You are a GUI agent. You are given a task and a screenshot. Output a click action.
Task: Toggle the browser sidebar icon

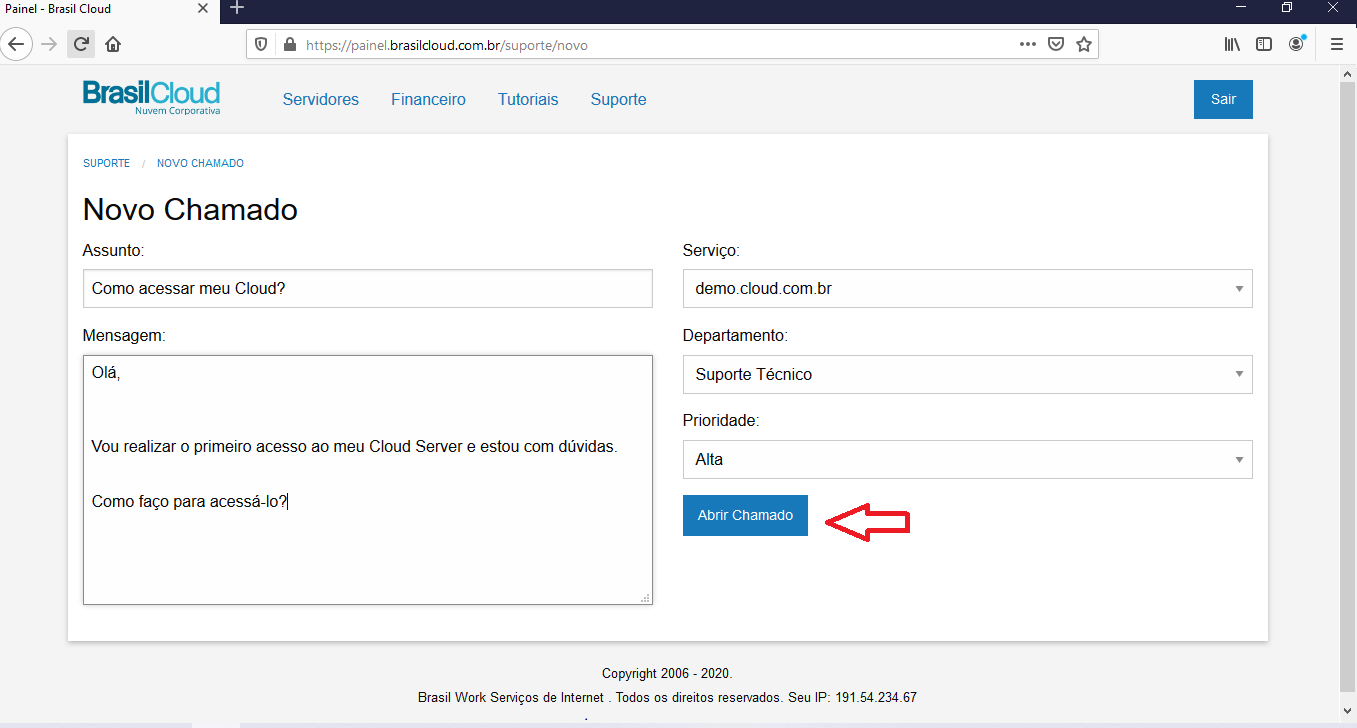(x=1264, y=44)
